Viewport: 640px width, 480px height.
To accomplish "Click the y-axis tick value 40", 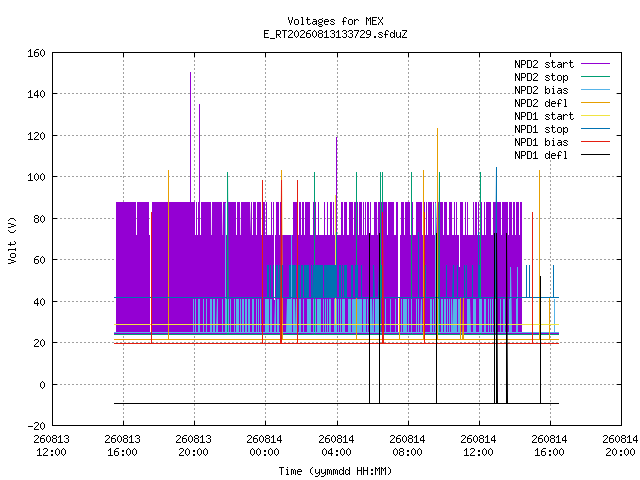I will click(x=39, y=302).
